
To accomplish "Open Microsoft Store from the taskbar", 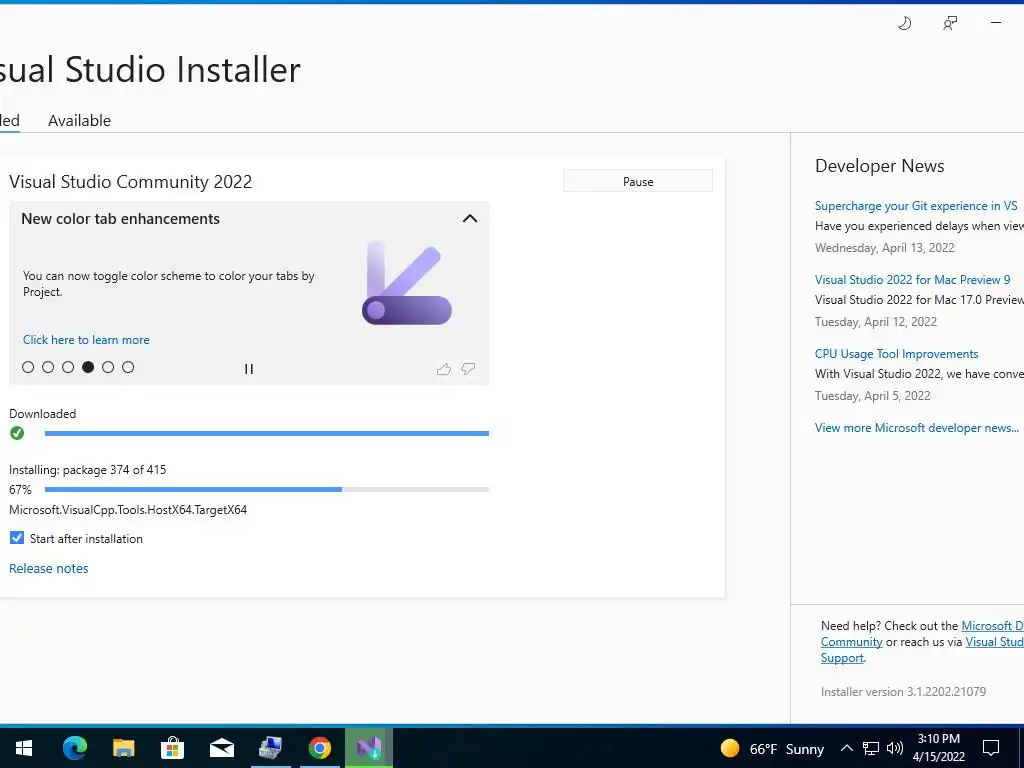I will [x=172, y=748].
